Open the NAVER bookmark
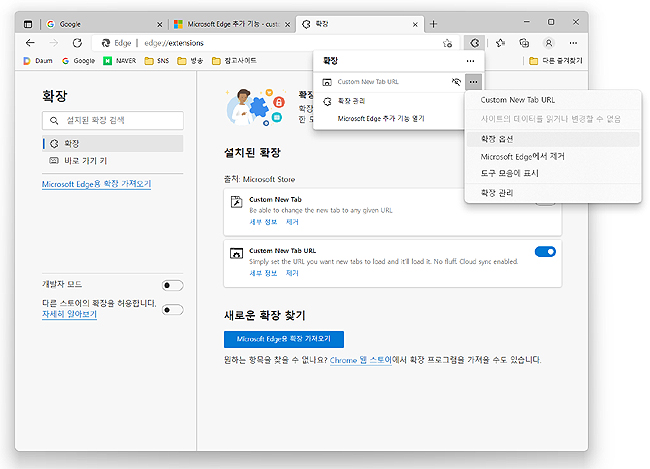 click(120, 61)
